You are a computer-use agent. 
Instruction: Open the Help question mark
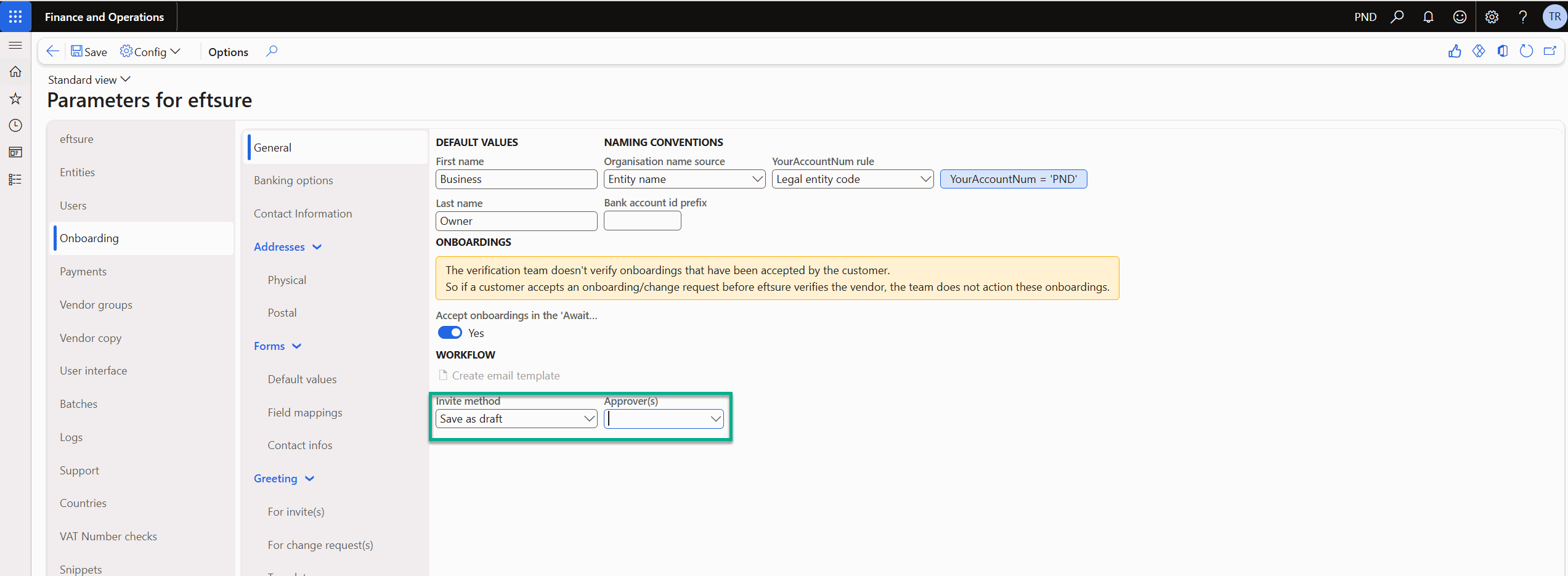click(1523, 17)
